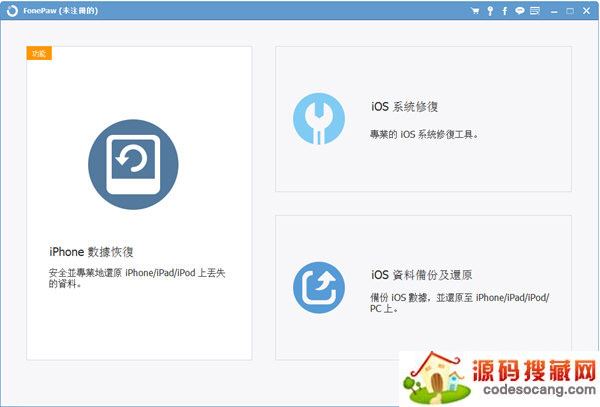Click the iOS system repair wrench icon
The height and width of the screenshot is (407, 600).
click(x=319, y=119)
